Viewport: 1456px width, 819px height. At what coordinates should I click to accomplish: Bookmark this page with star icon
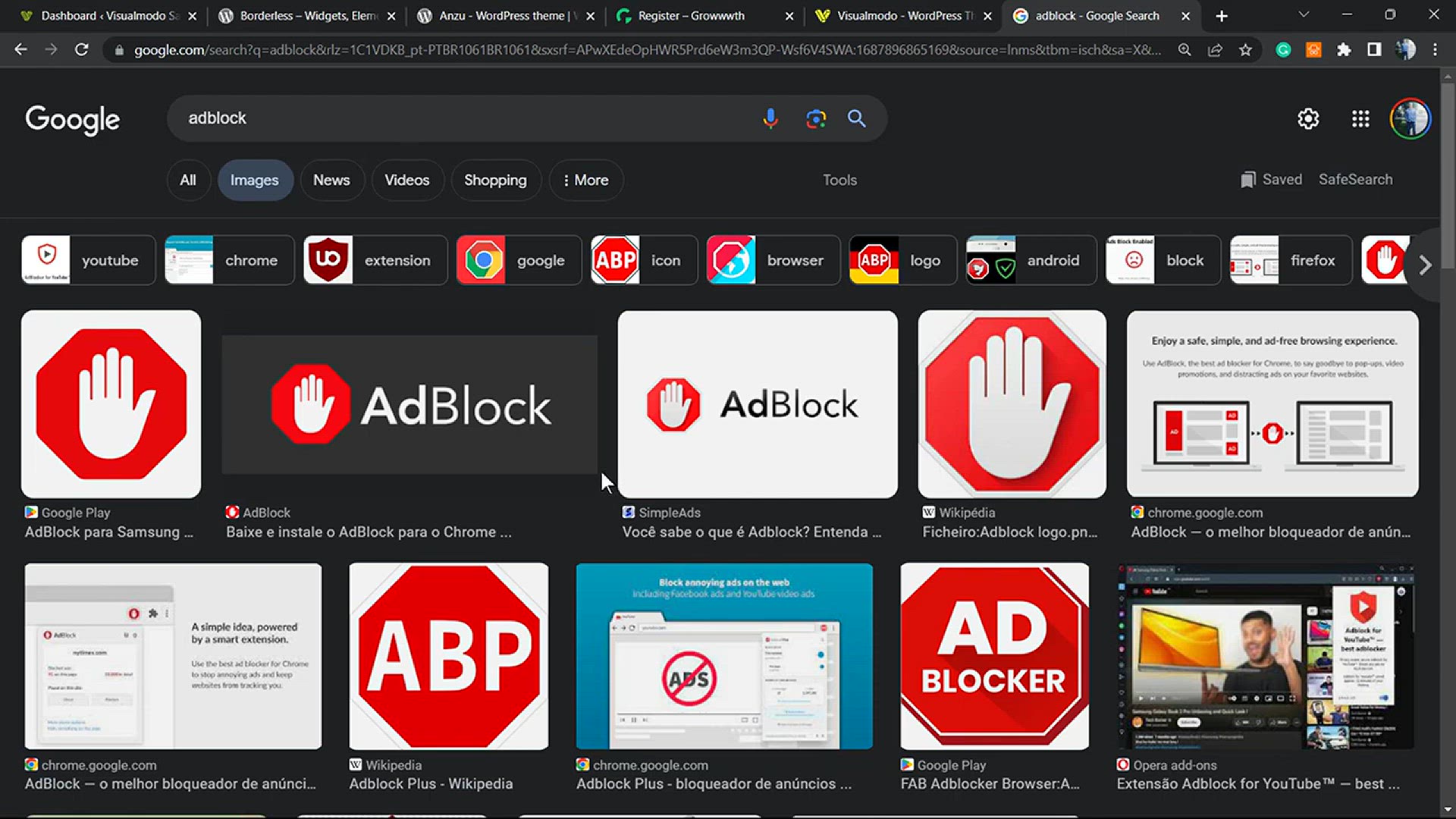(1245, 49)
